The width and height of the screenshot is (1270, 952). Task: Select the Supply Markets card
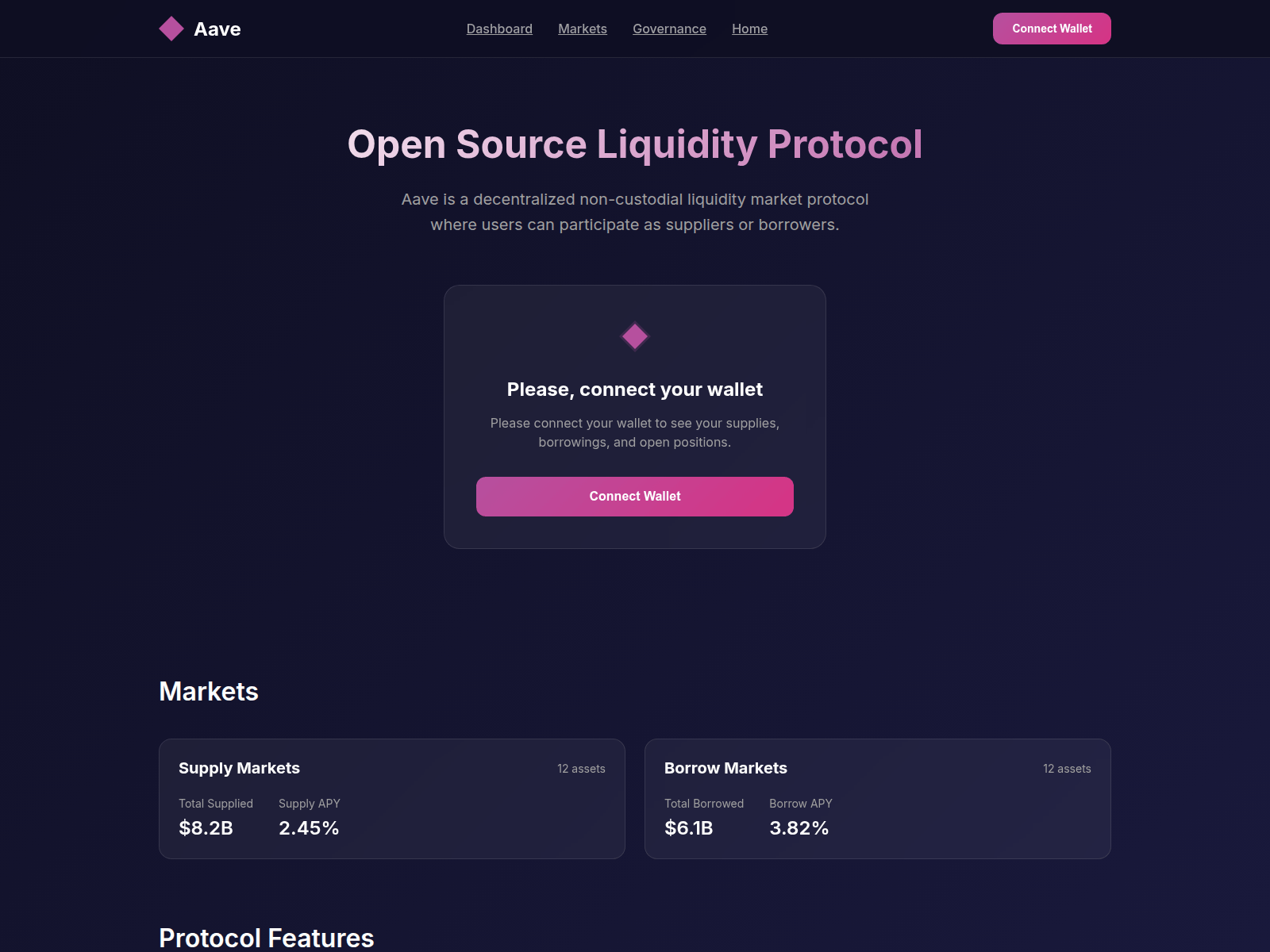392,798
